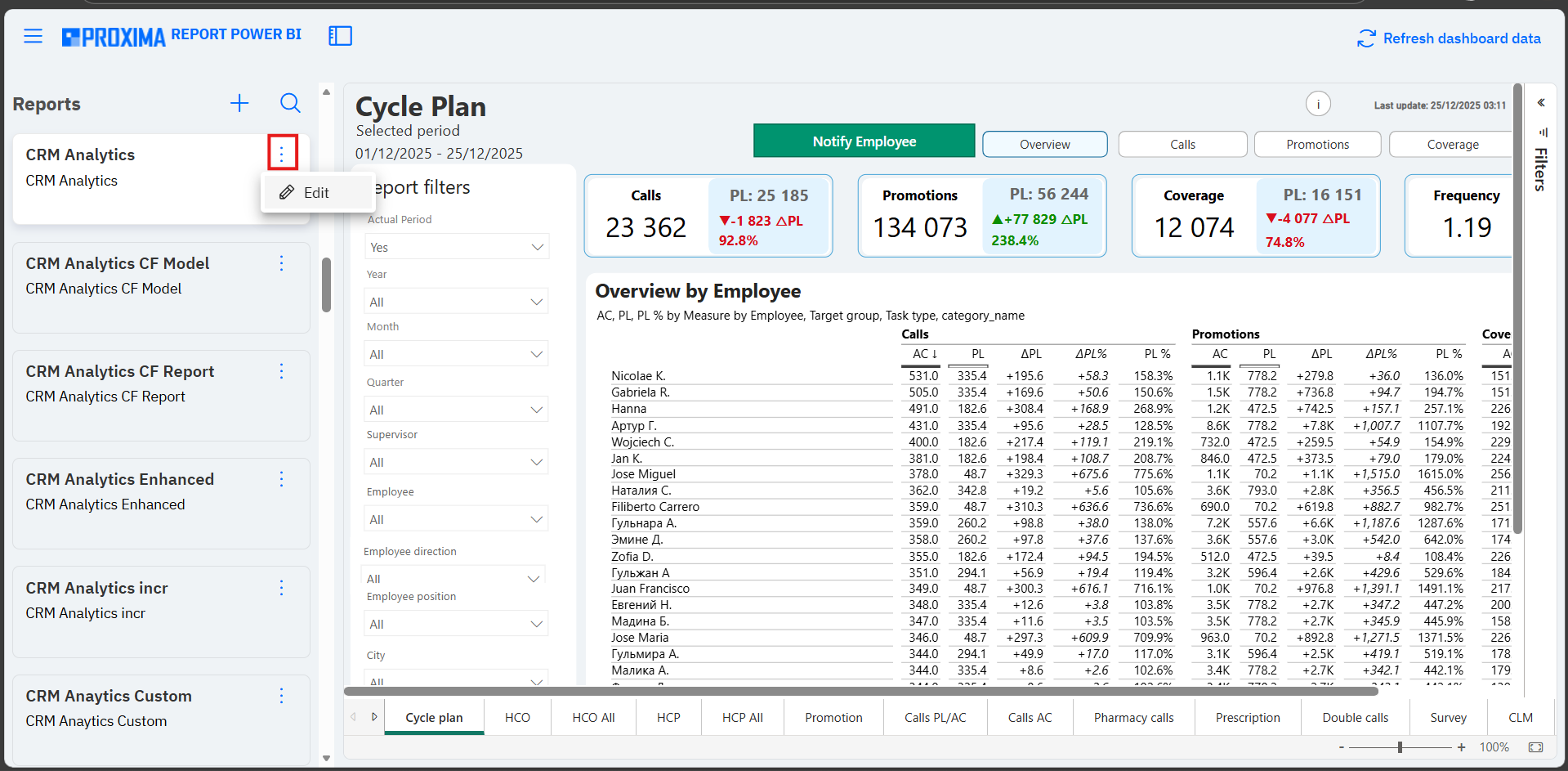
Task: Choose Edit from the context menu
Action: click(x=315, y=193)
